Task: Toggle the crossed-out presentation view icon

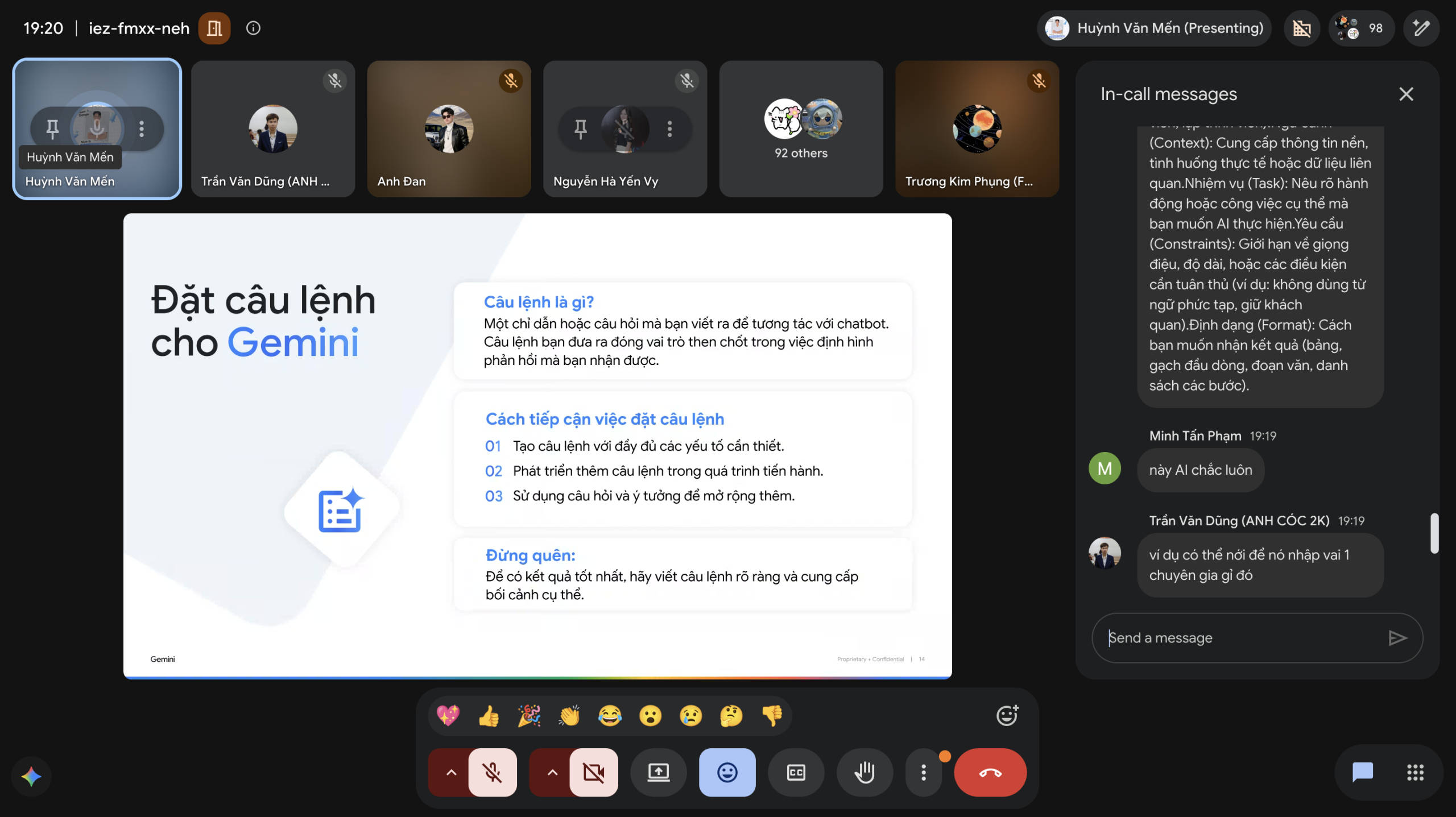Action: point(1301,28)
